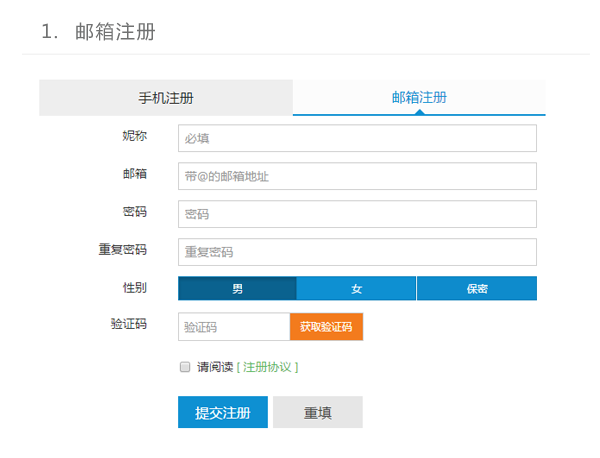Image resolution: width=600 pixels, height=458 pixels.
Task: Choose 女 in the gender selector
Action: pos(356,289)
